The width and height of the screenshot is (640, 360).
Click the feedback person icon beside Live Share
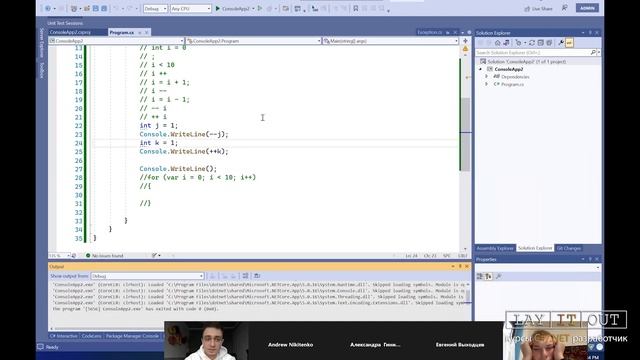564,8
